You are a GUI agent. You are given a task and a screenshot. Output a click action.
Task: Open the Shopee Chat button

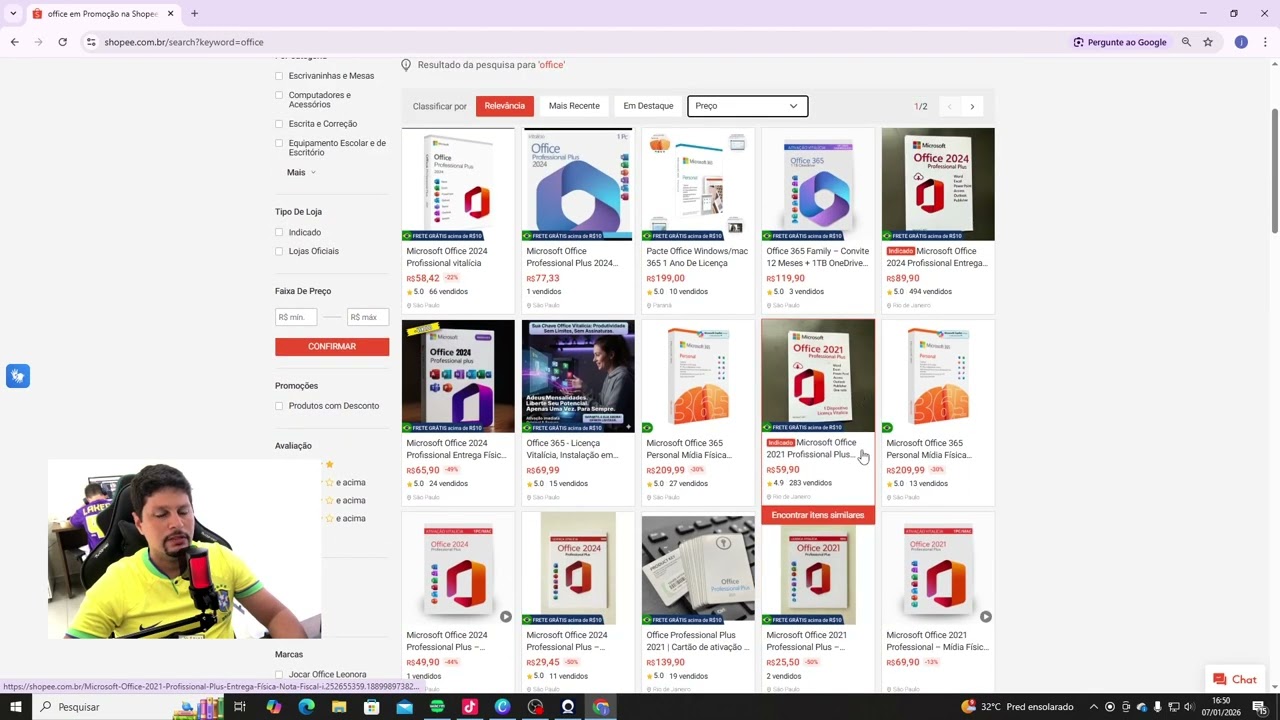tap(1235, 680)
